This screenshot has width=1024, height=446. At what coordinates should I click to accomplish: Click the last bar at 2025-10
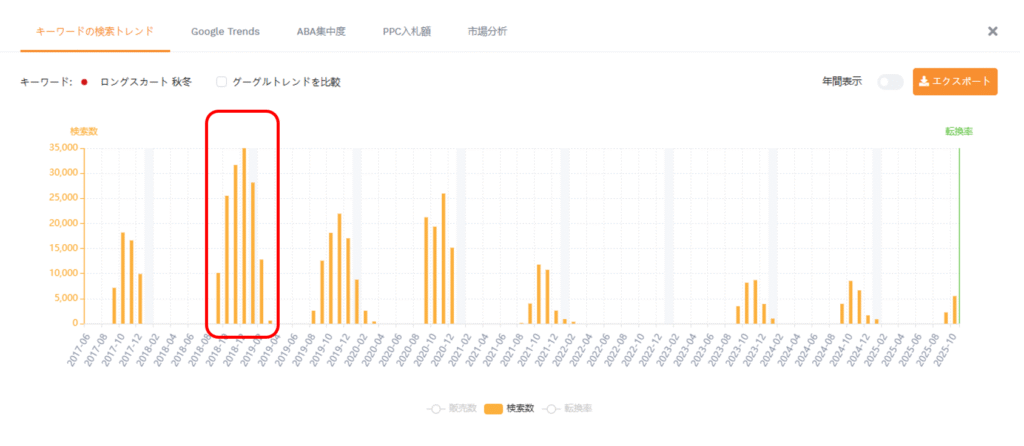[x=955, y=309]
